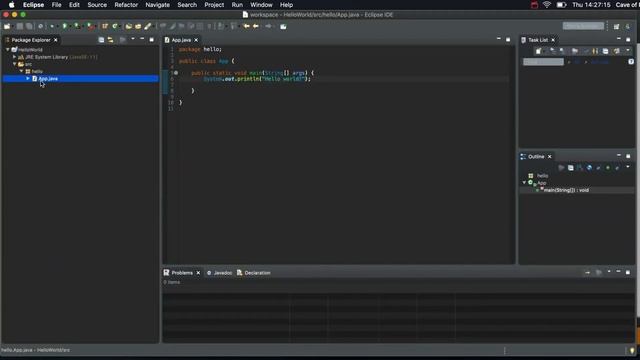Click the Open Type folder icon in toolbar

[x=129, y=26]
